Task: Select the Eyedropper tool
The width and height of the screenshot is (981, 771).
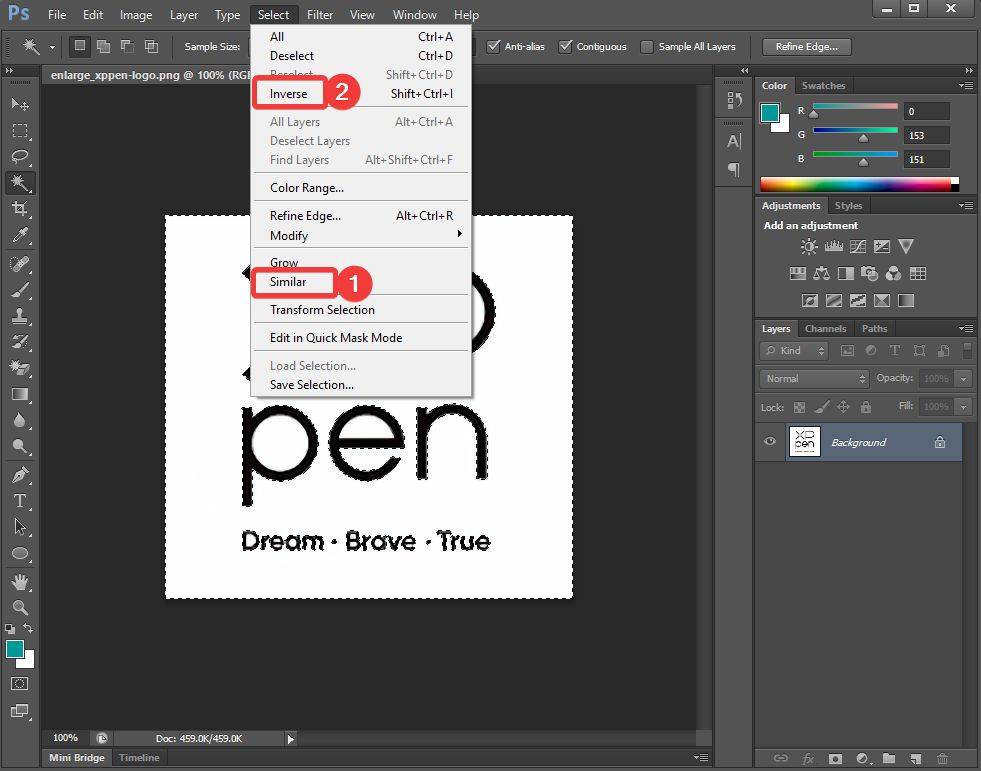Action: click(20, 236)
